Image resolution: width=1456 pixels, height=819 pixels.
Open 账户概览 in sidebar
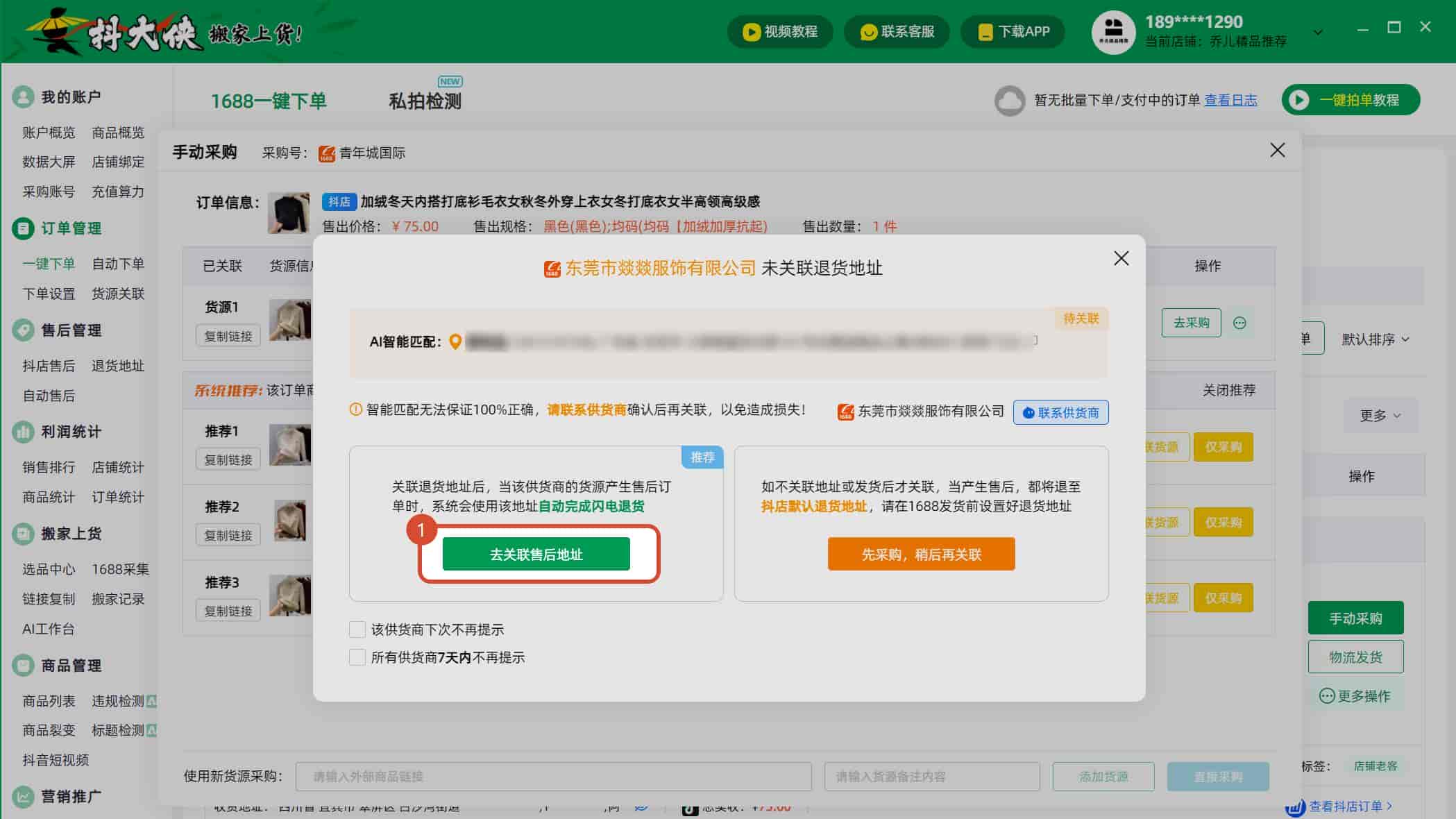[49, 132]
